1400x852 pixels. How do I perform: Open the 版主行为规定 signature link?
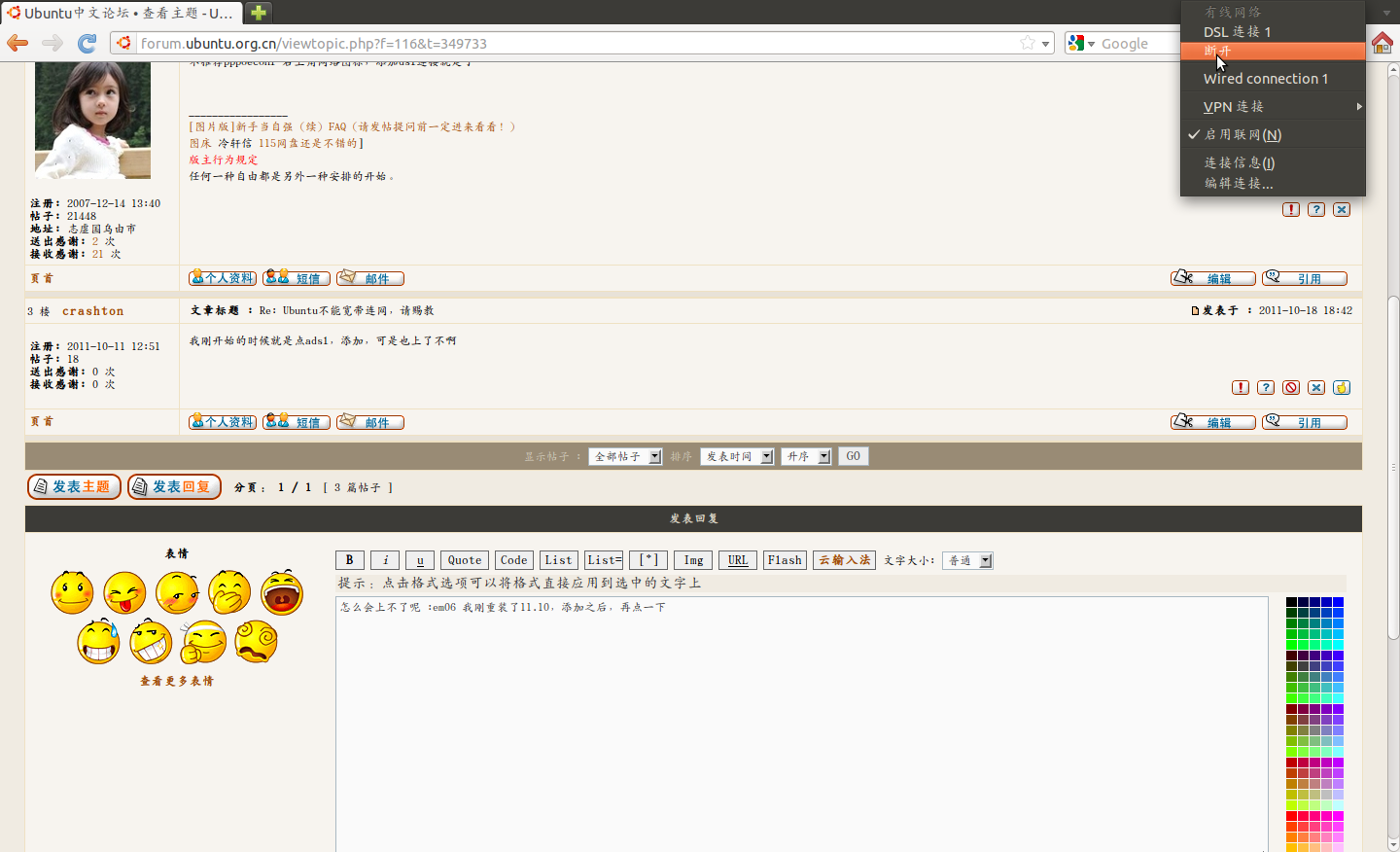(224, 160)
